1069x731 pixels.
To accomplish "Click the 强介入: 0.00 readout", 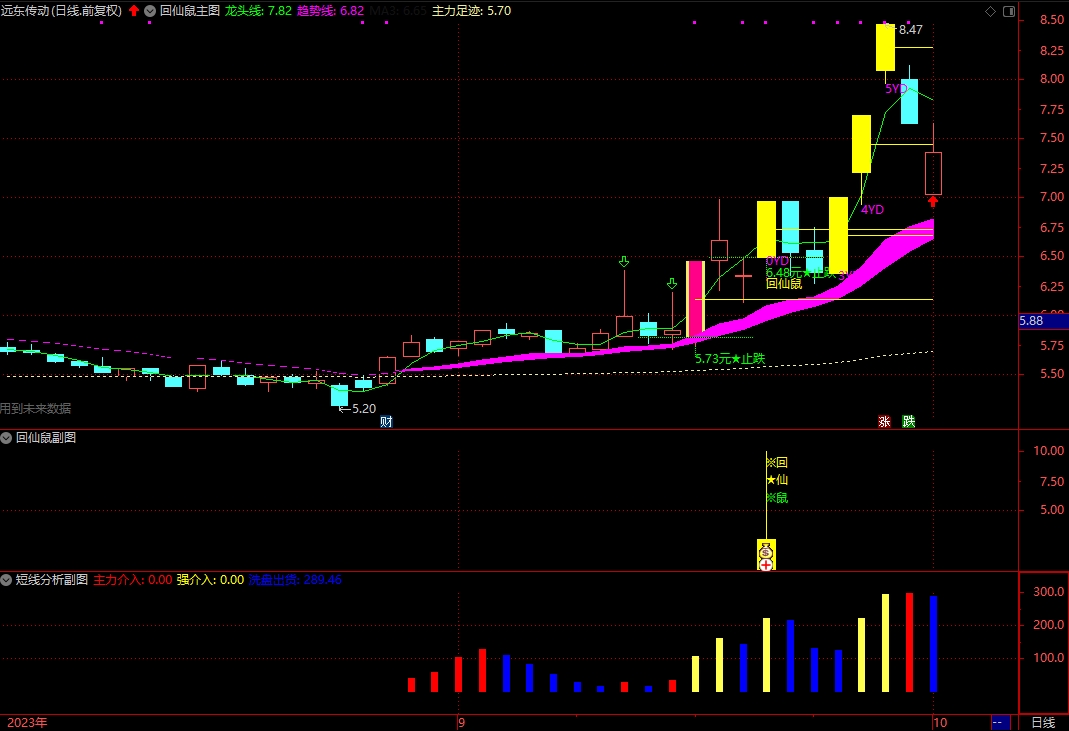I will pos(211,580).
